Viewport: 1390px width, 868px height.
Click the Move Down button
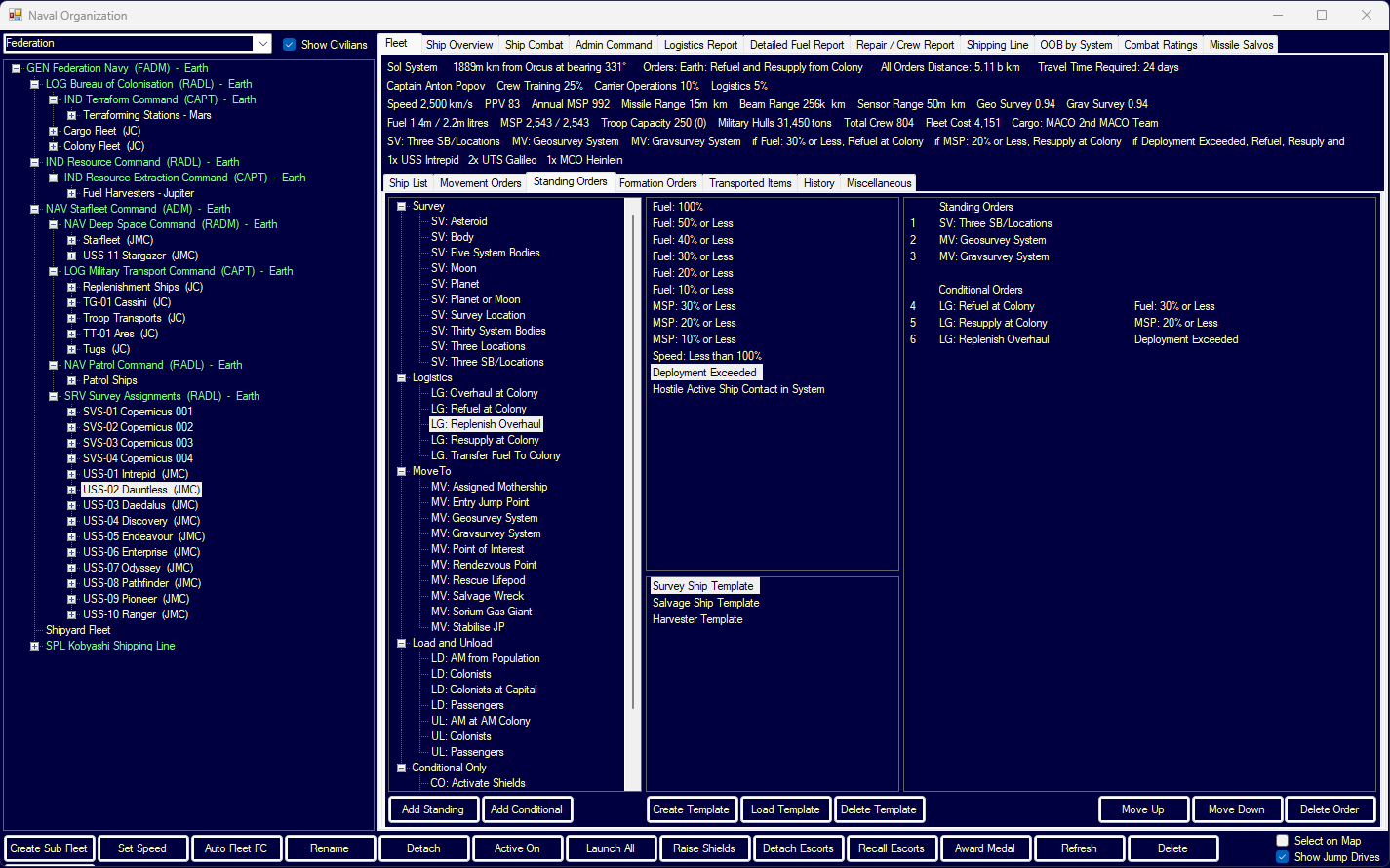(1237, 809)
